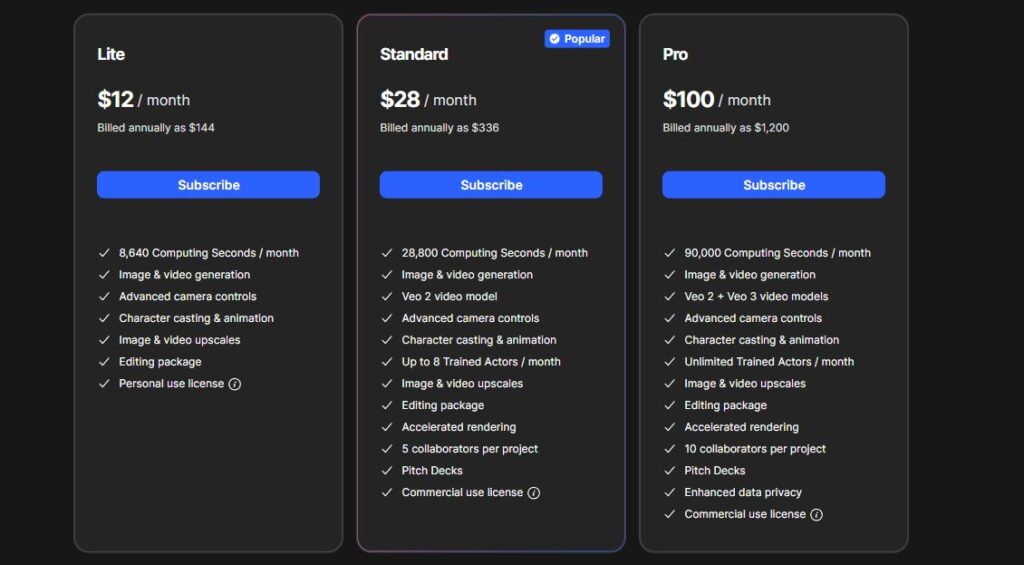Click Editing package in Lite plan
This screenshot has height=565, width=1024.
pos(160,362)
